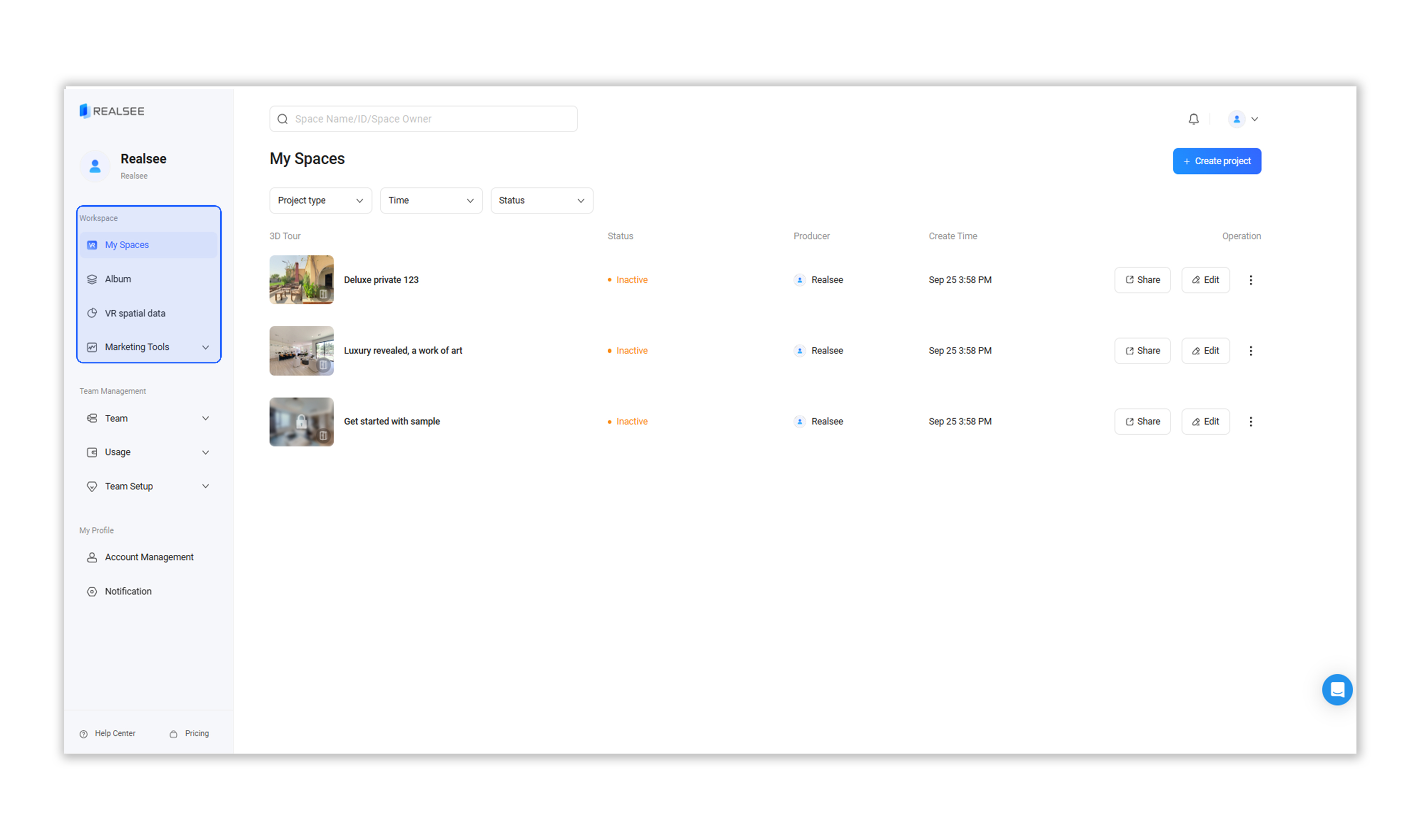Image resolution: width=1423 pixels, height=840 pixels.
Task: Click the Help Center question icon
Action: (83, 734)
